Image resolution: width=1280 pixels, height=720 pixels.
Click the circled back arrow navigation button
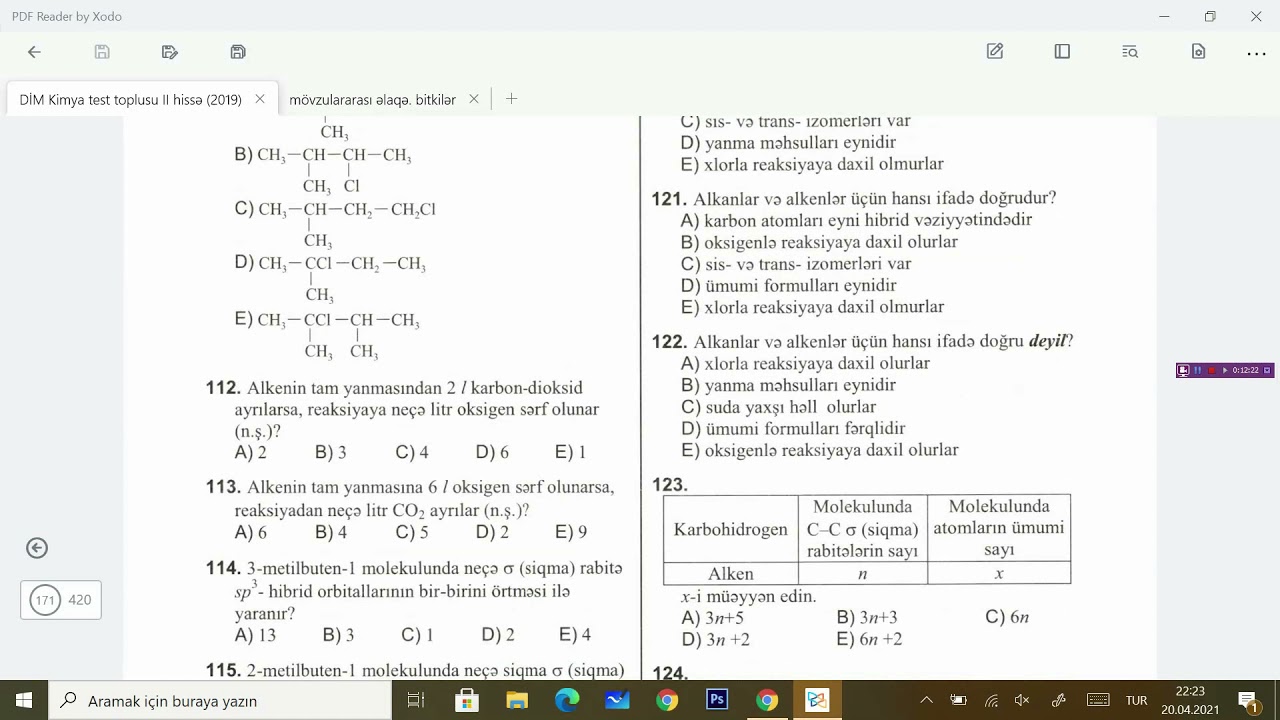tap(37, 548)
